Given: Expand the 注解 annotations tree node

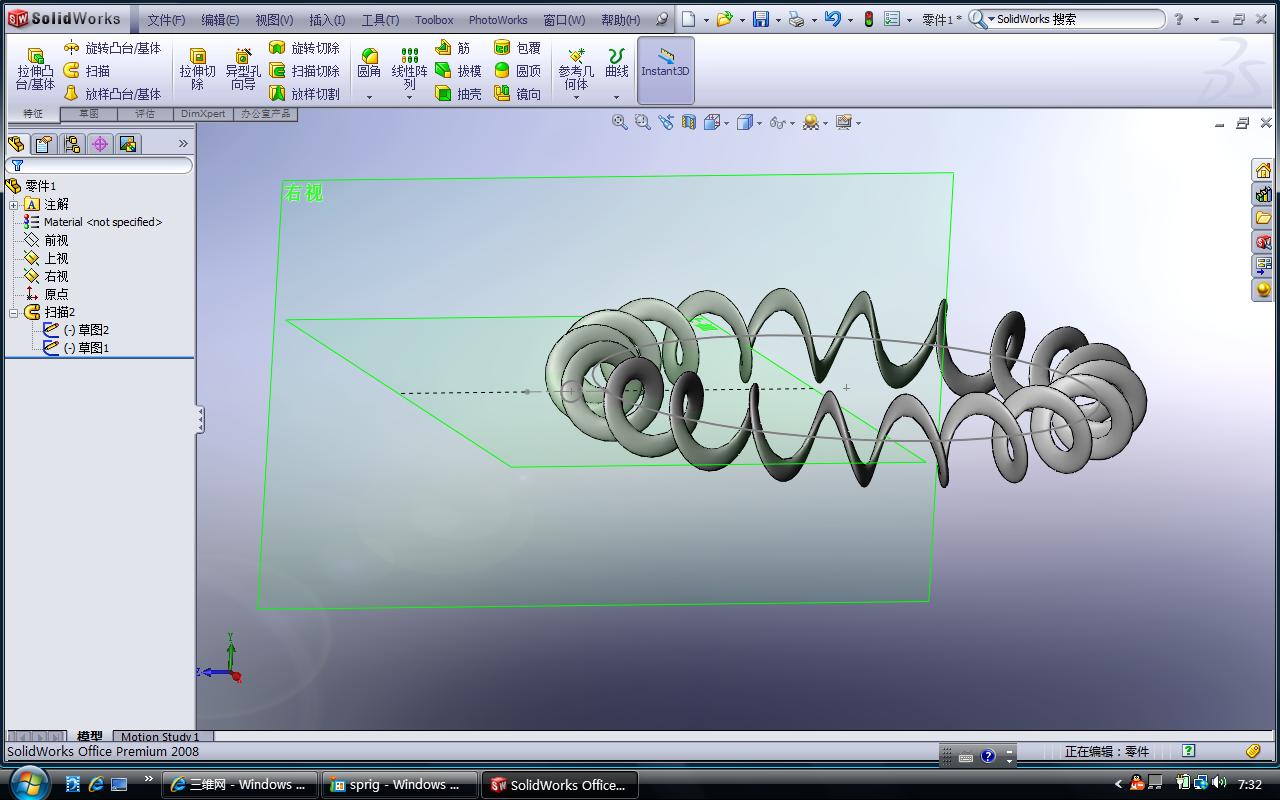Looking at the screenshot, I should [x=14, y=205].
